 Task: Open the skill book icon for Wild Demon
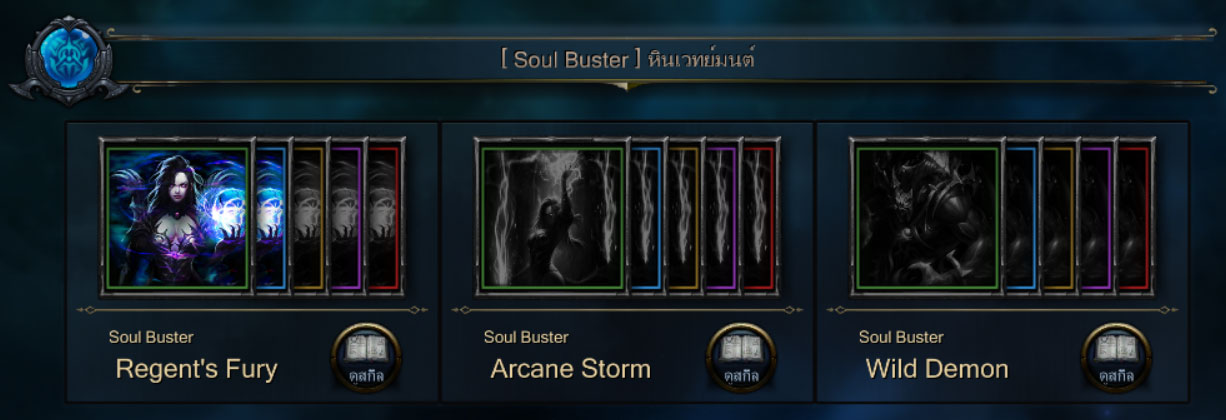1117,358
